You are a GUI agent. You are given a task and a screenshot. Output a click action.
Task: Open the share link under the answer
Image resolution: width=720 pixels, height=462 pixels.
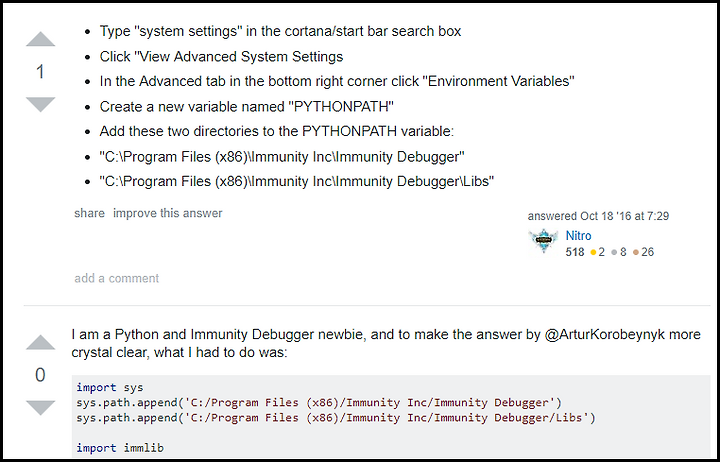[90, 213]
